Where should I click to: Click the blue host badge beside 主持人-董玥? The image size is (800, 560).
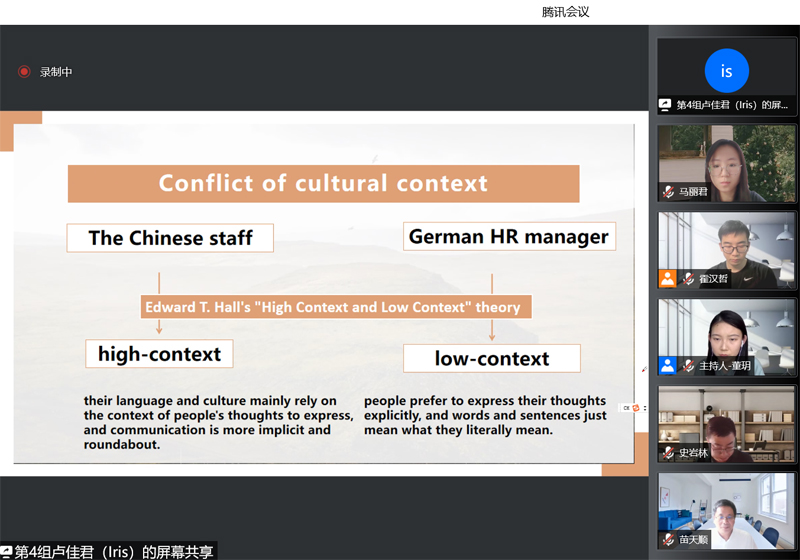pyautogui.click(x=667, y=366)
